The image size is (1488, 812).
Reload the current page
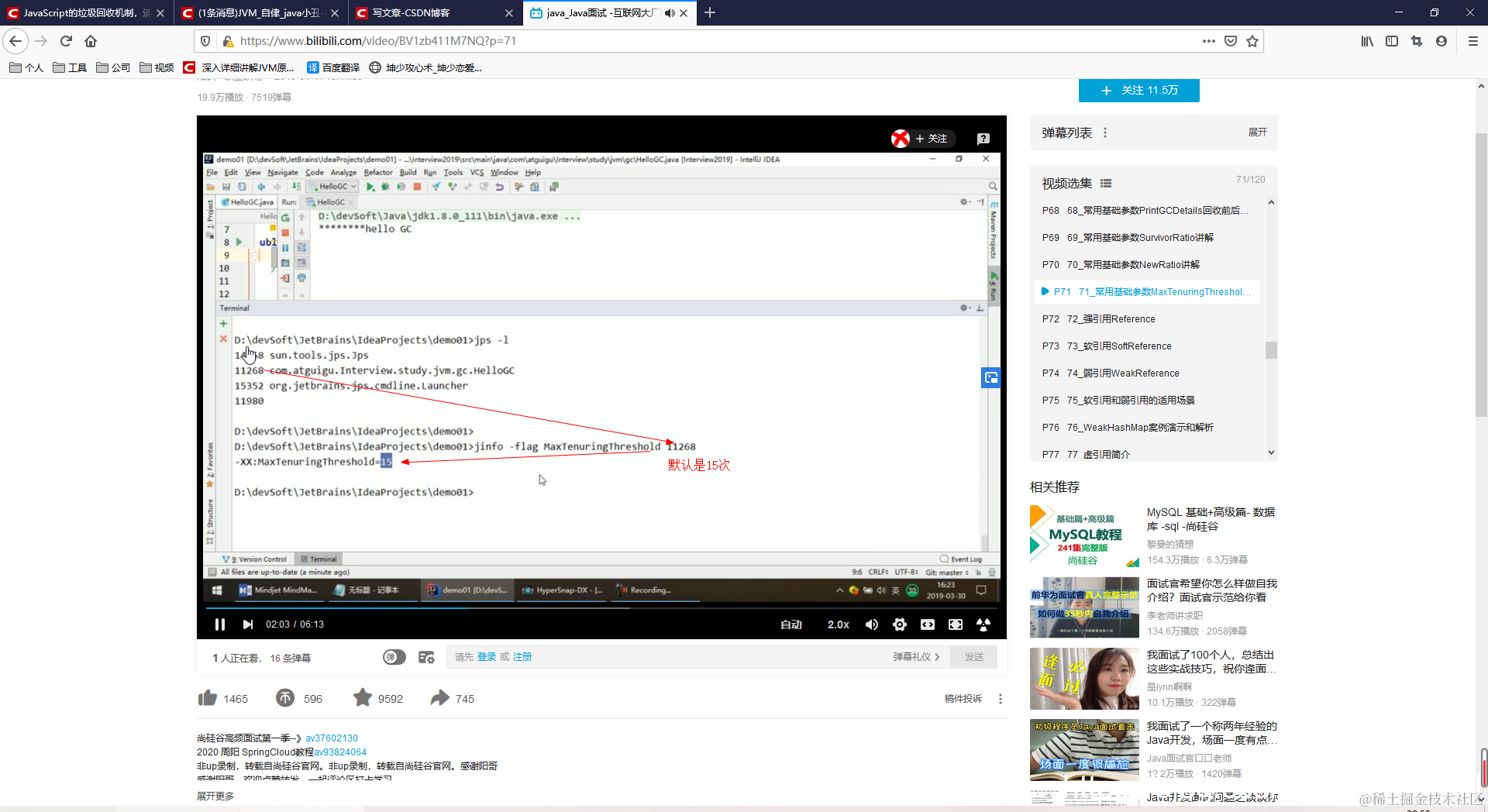pyautogui.click(x=66, y=41)
